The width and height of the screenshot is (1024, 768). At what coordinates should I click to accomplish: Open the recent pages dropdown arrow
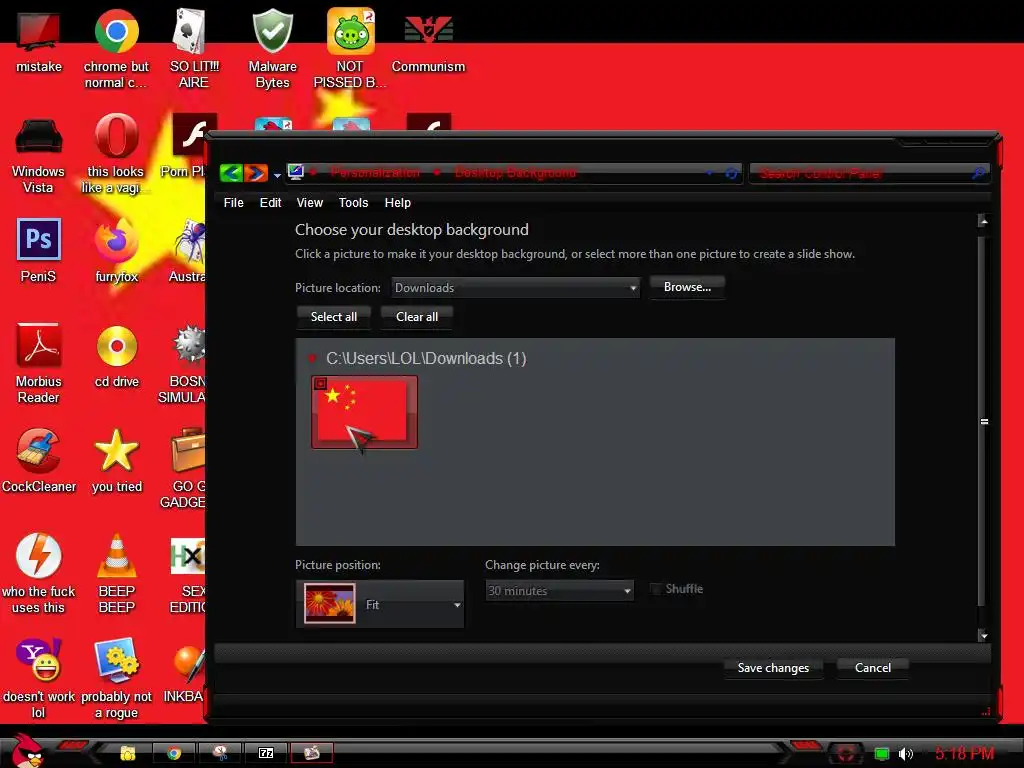(277, 175)
